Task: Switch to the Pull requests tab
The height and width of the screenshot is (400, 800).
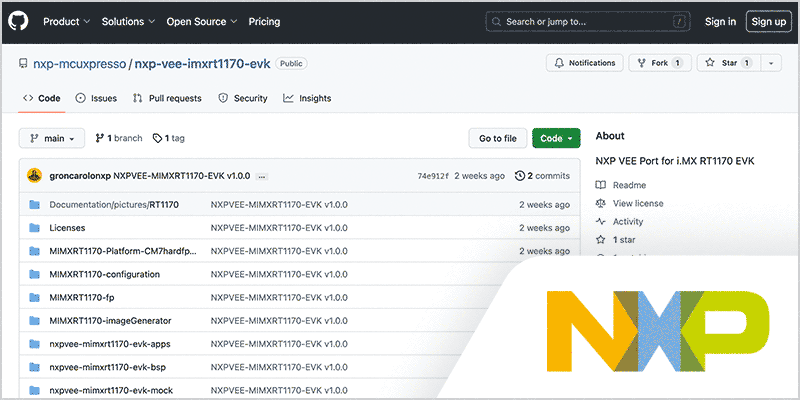Action: (167, 98)
